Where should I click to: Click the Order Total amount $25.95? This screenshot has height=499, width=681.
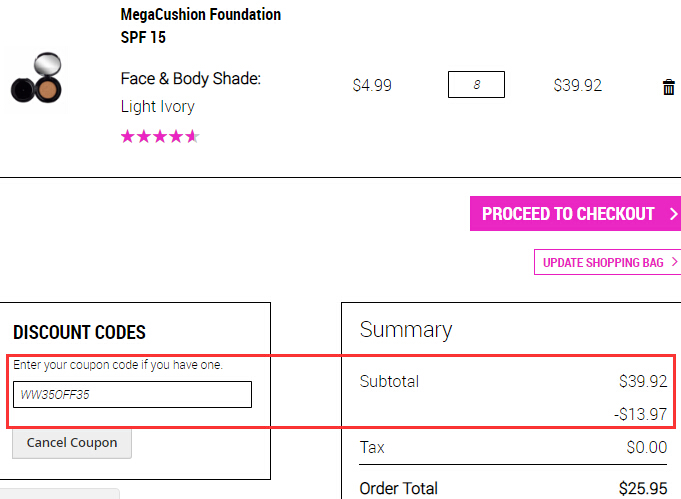pos(643,488)
